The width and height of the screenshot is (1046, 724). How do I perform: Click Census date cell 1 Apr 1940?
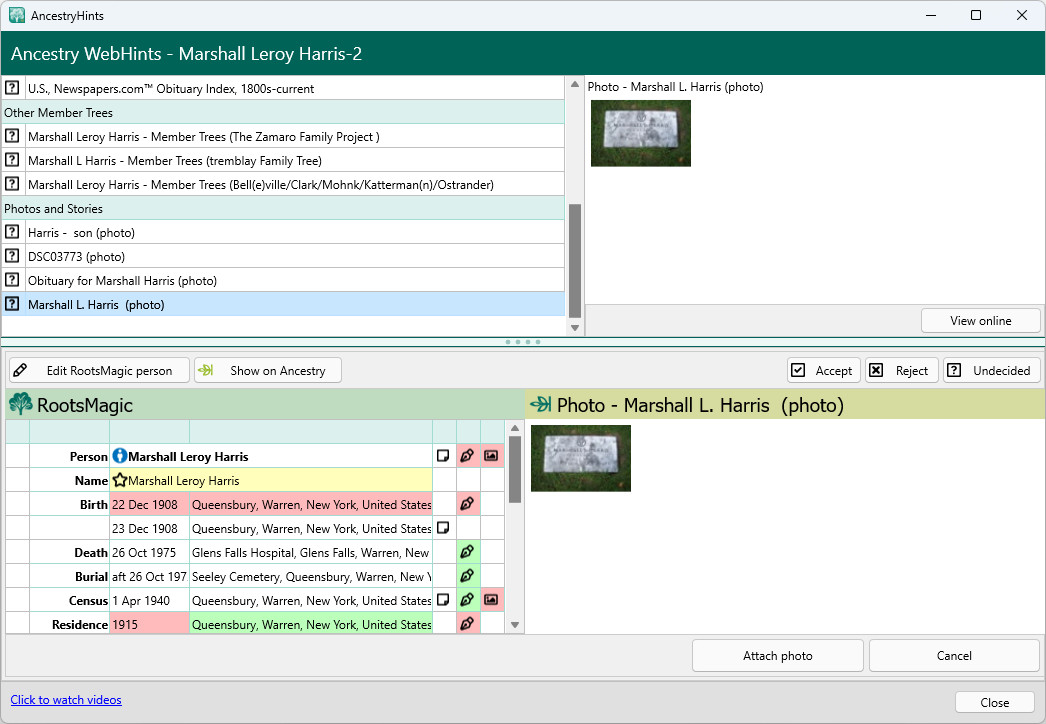[x=149, y=600]
